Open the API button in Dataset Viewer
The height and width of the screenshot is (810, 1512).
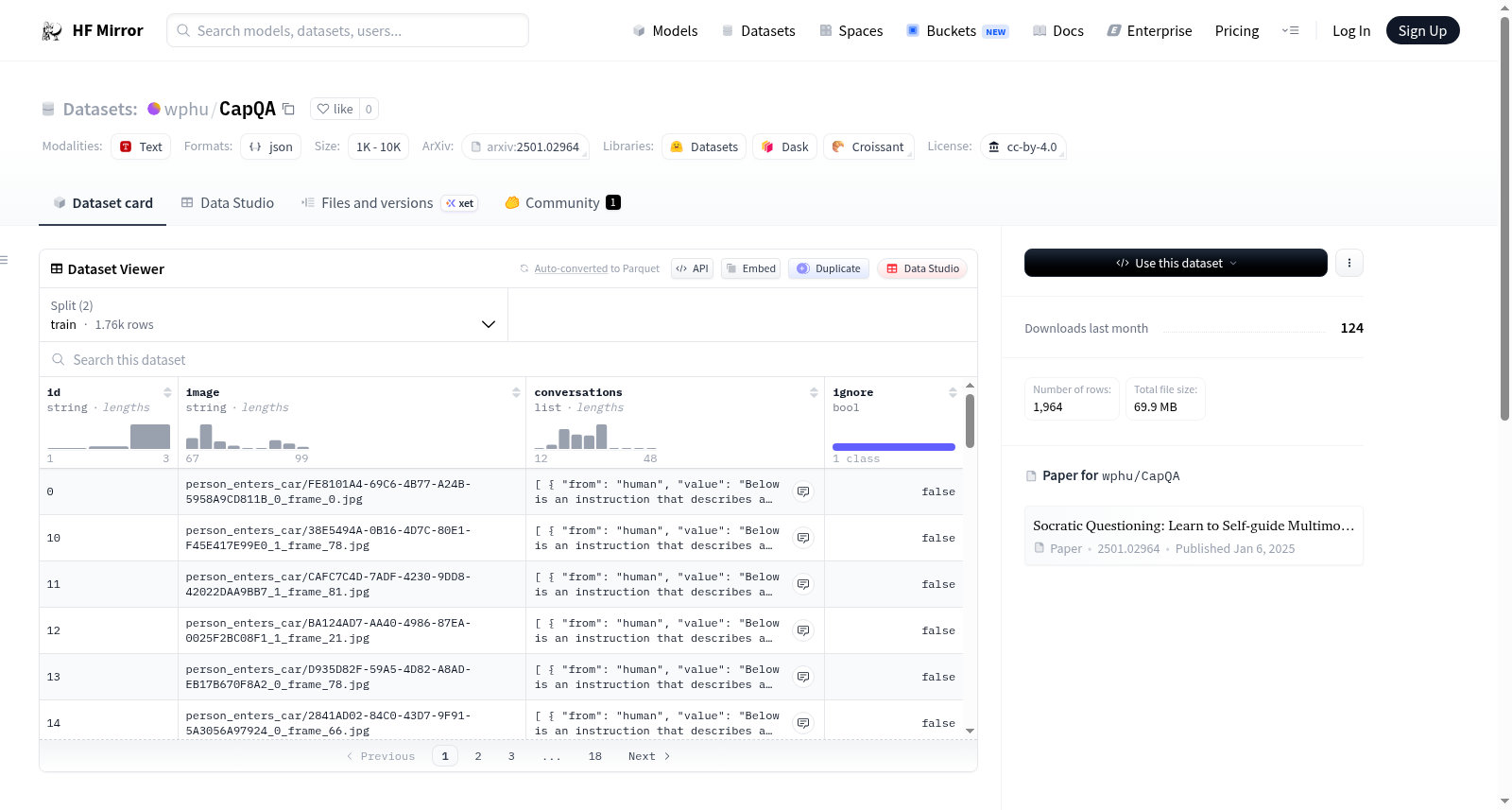point(692,268)
